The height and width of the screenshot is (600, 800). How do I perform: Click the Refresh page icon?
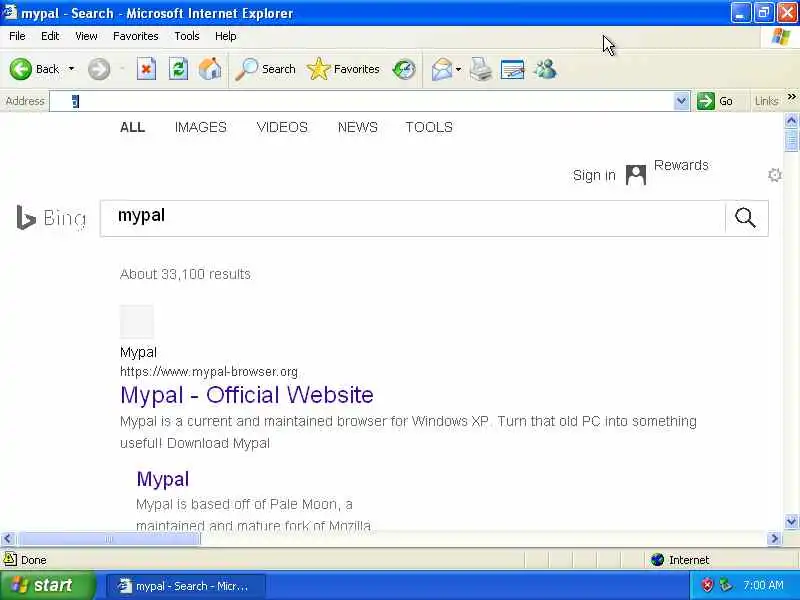coord(179,69)
